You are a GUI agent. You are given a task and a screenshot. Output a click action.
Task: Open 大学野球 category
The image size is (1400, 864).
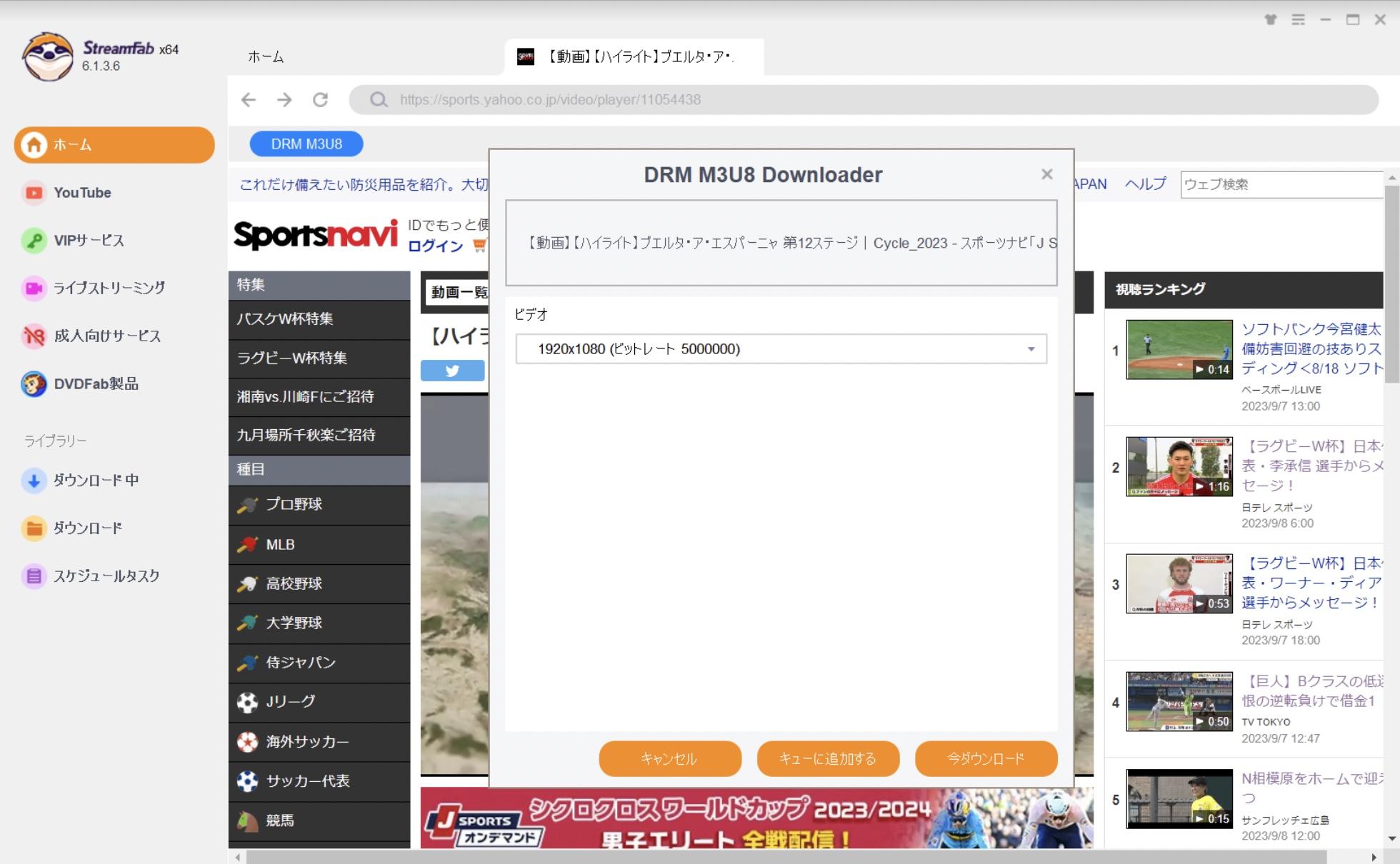pos(319,623)
